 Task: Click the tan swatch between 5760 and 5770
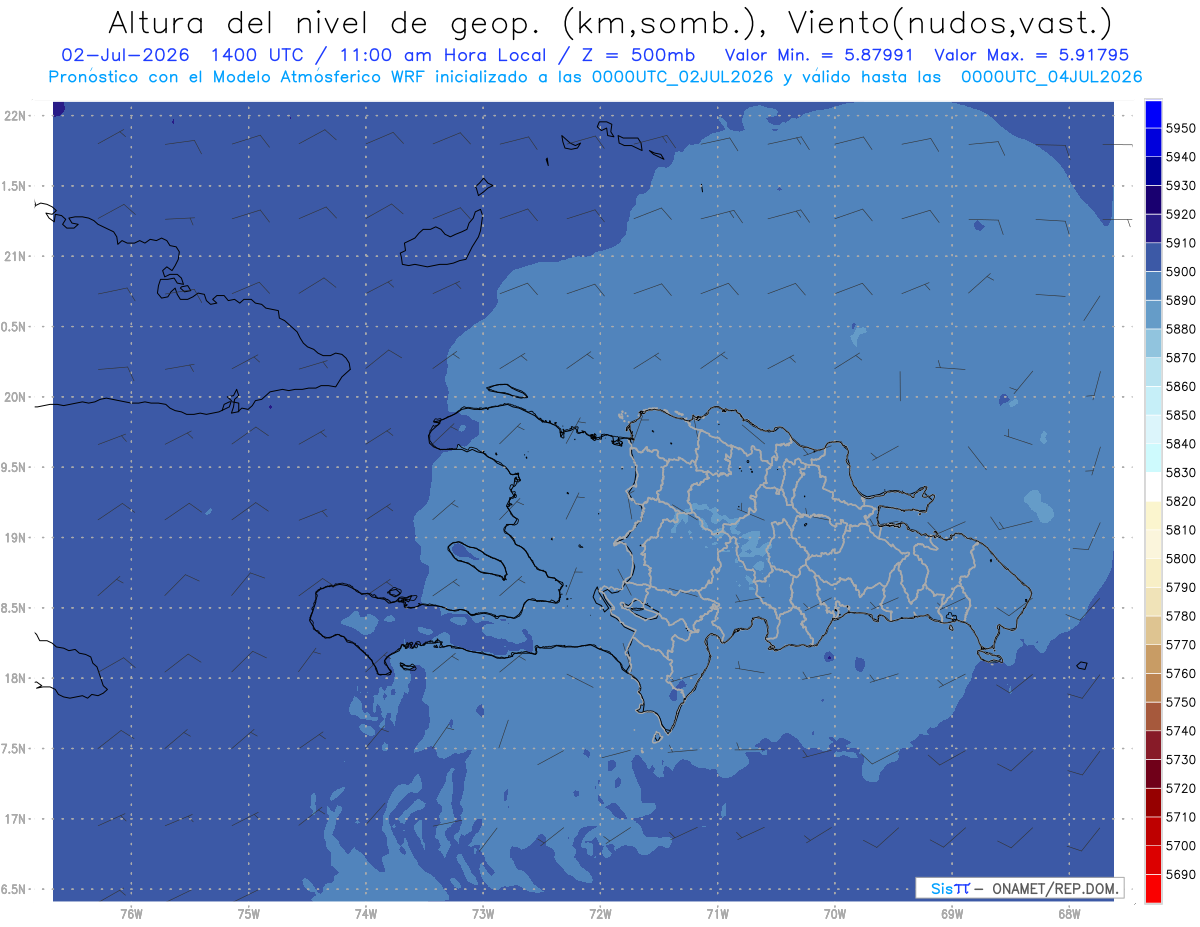click(1153, 659)
